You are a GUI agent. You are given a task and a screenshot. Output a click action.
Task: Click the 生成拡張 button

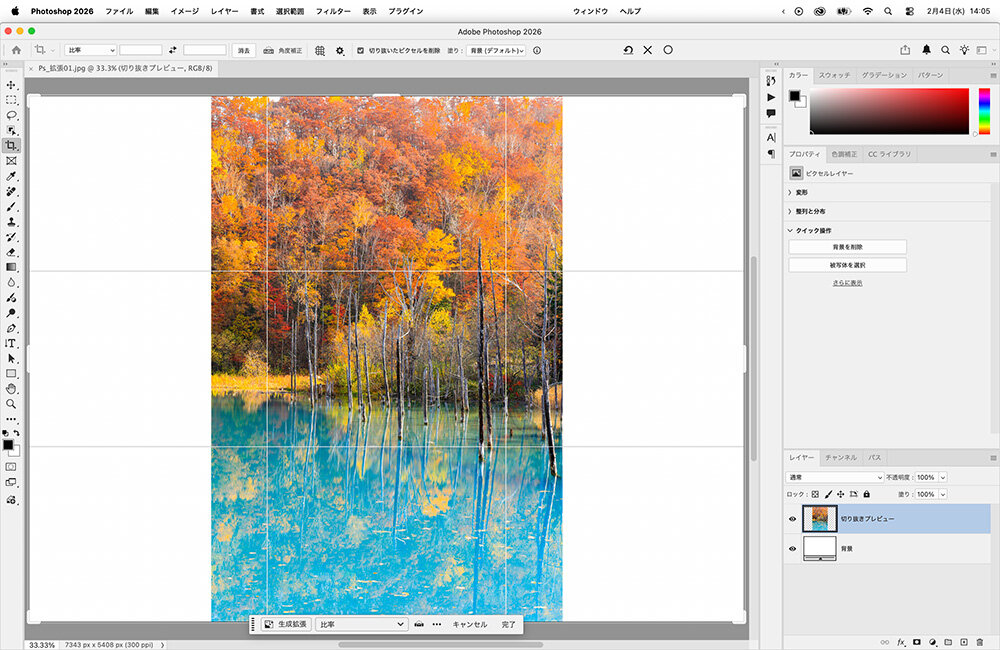pyautogui.click(x=285, y=624)
